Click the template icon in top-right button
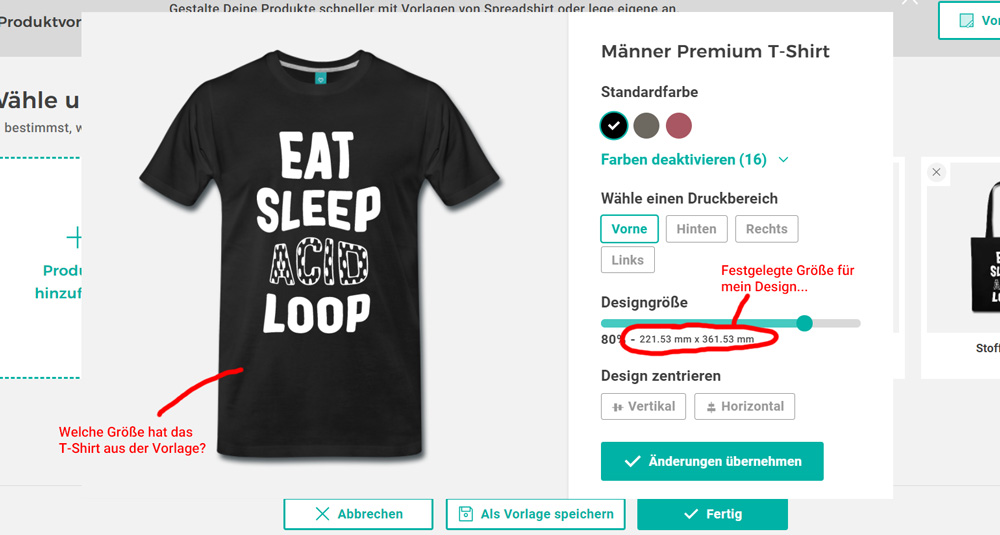 tap(966, 20)
